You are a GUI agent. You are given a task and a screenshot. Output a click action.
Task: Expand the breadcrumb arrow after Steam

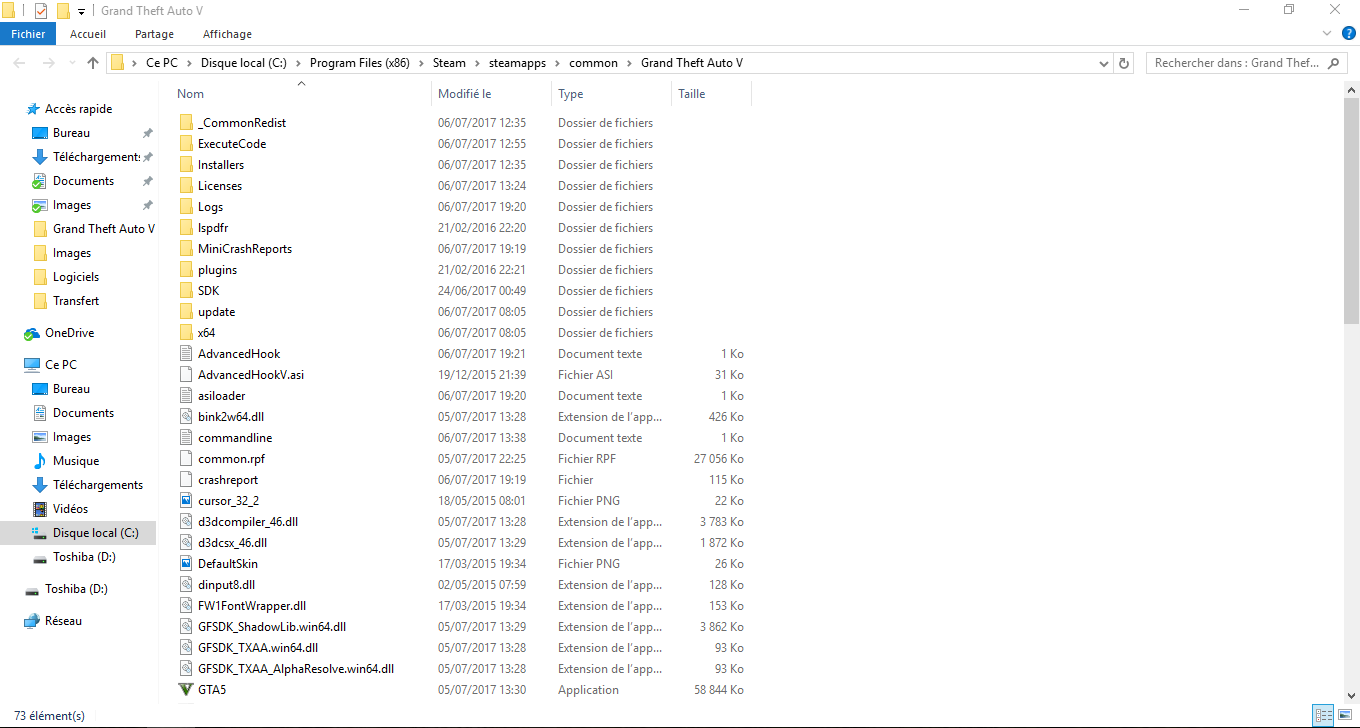(x=477, y=63)
